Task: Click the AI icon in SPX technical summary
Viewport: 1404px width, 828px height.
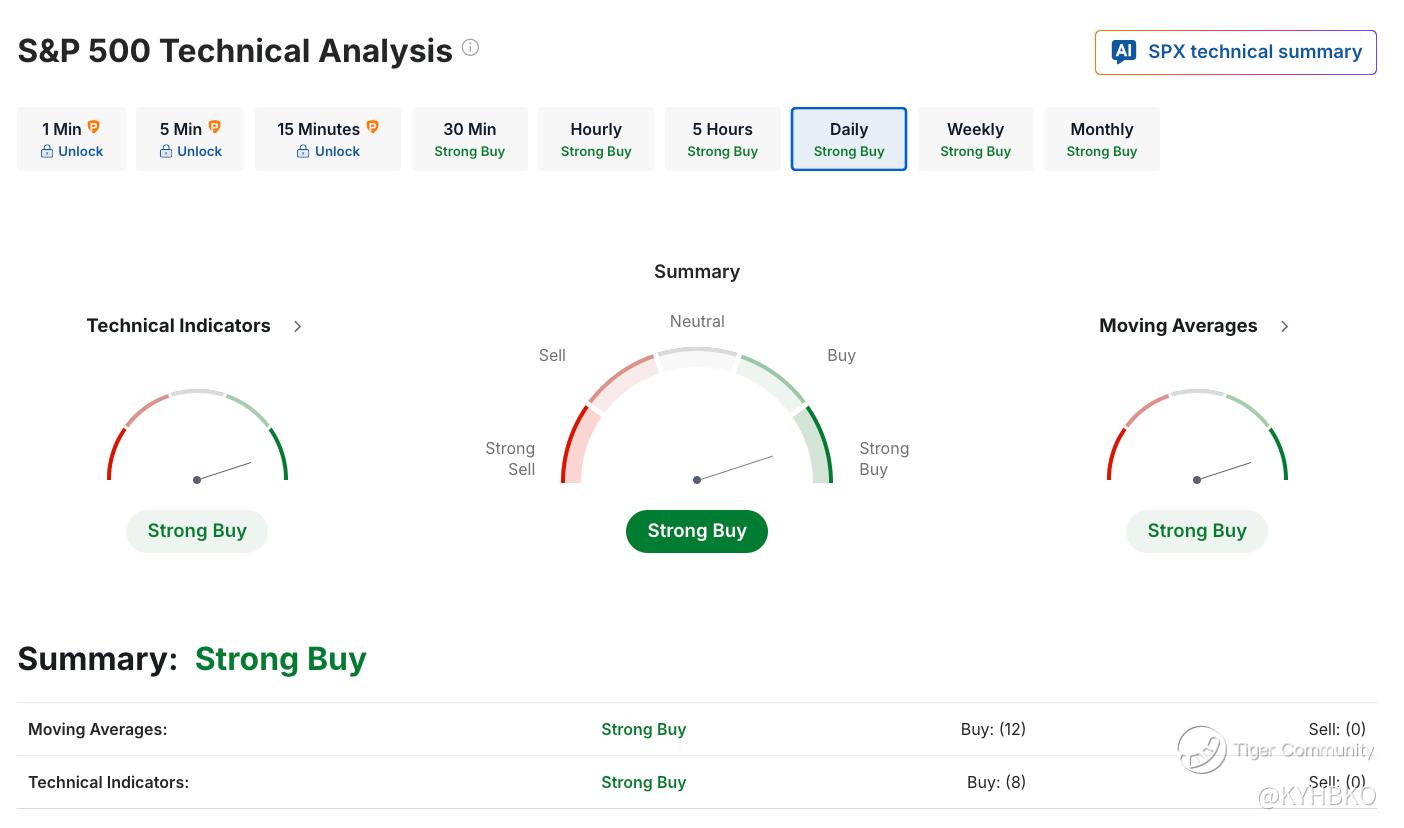Action: point(1123,52)
